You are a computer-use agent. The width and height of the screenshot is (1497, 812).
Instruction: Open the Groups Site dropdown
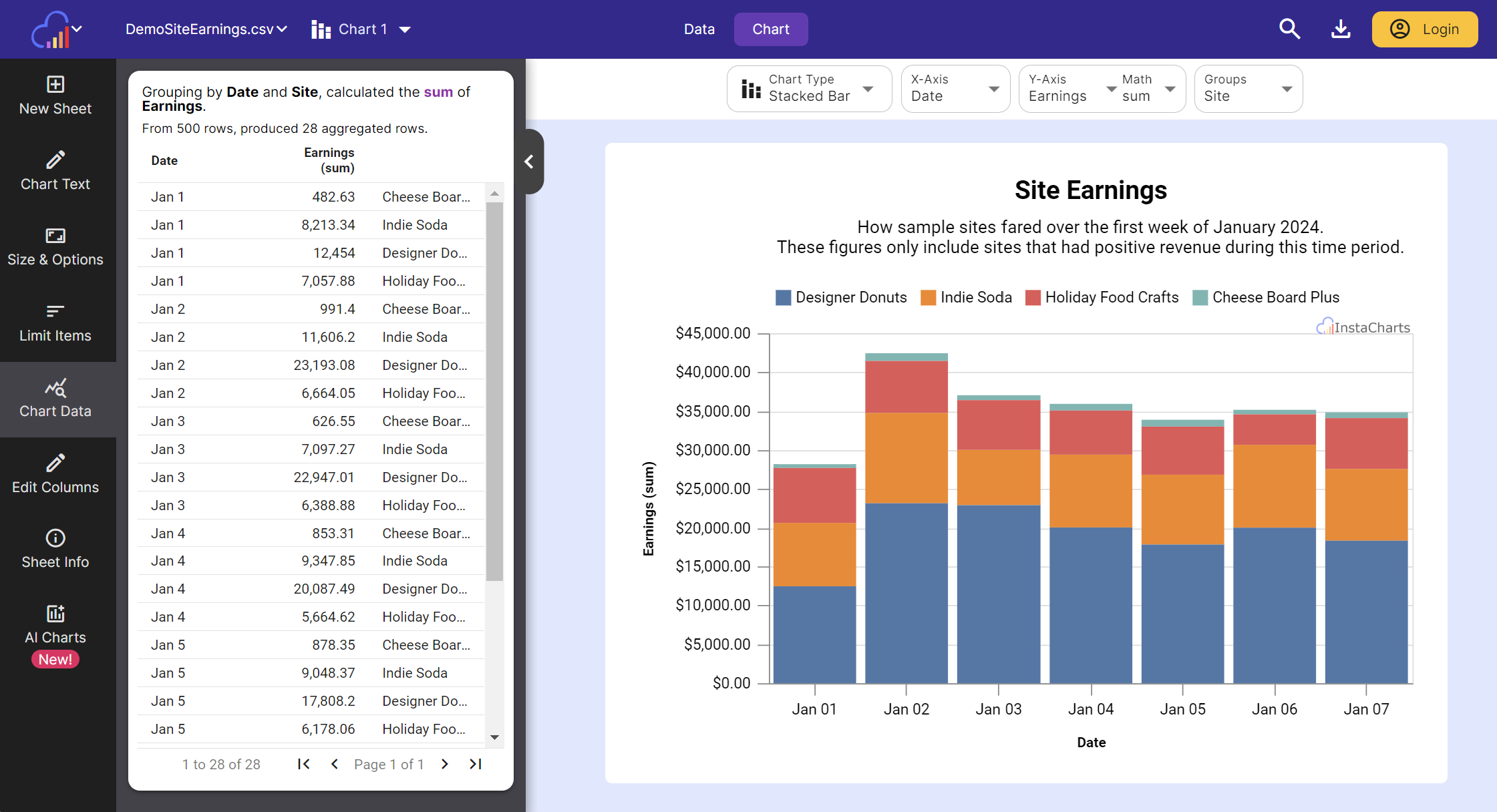1248,89
